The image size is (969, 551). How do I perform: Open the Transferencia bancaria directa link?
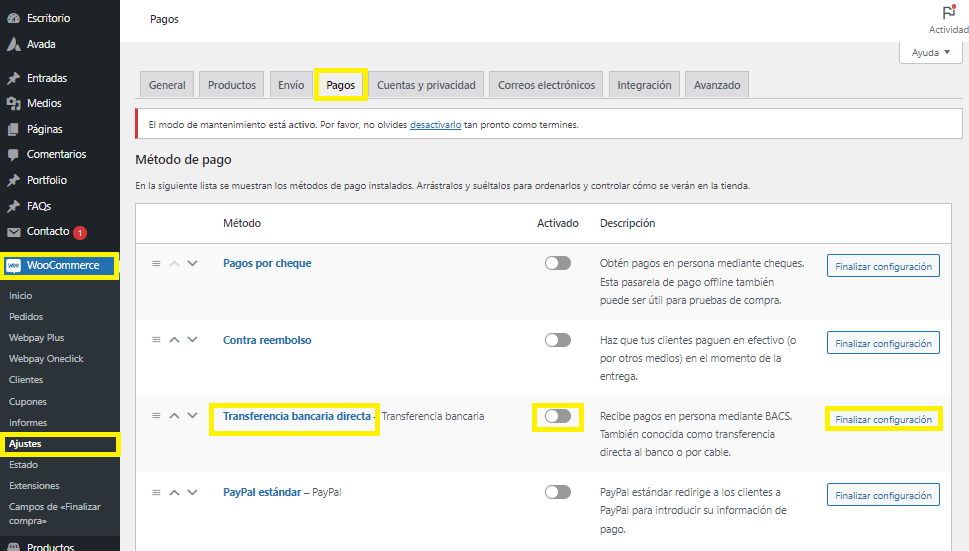click(296, 416)
